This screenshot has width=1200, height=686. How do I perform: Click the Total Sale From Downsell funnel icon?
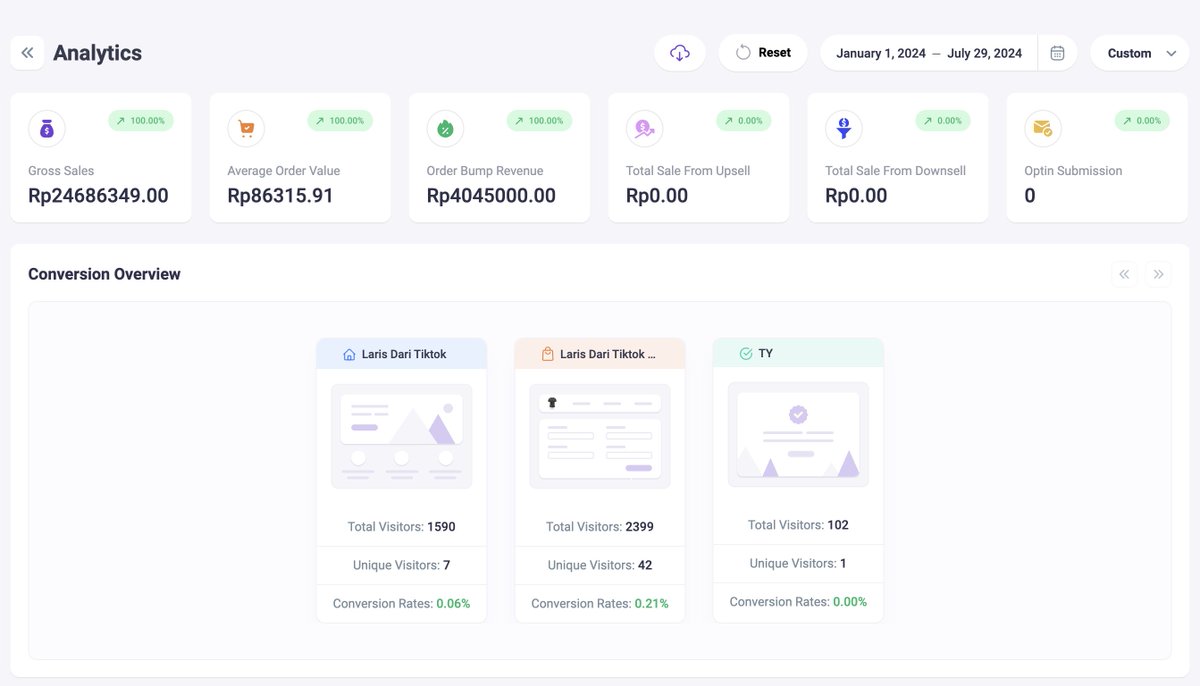point(843,129)
